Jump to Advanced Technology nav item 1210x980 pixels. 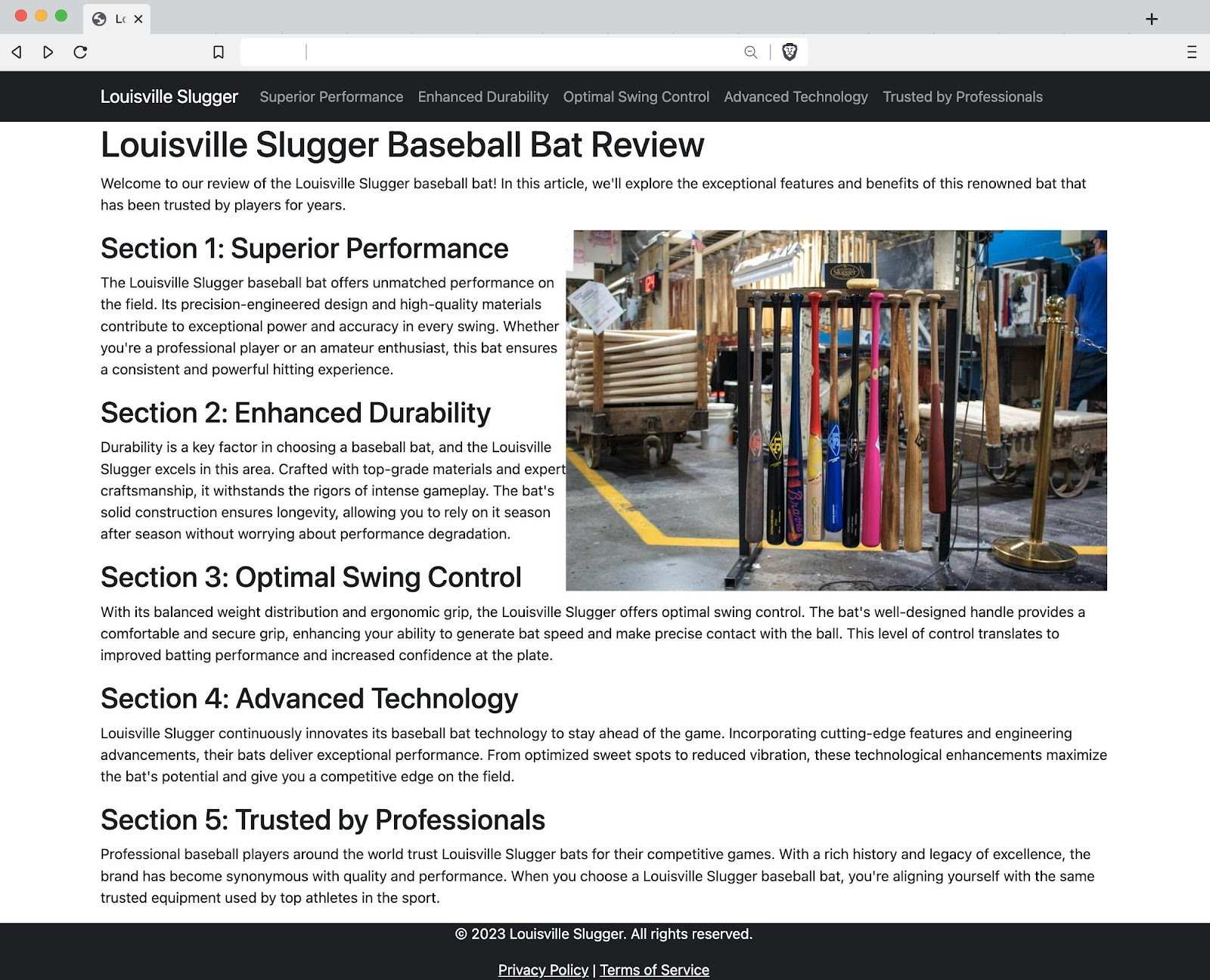[x=796, y=97]
